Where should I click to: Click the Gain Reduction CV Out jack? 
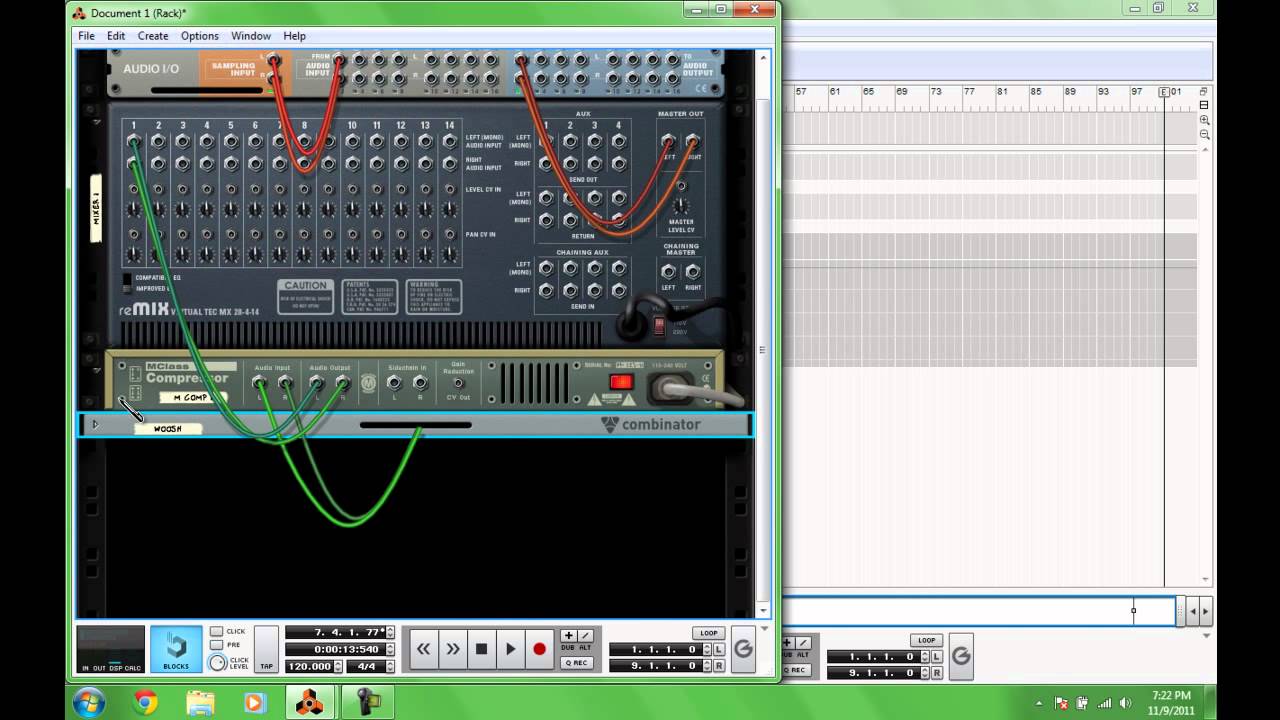coord(458,383)
